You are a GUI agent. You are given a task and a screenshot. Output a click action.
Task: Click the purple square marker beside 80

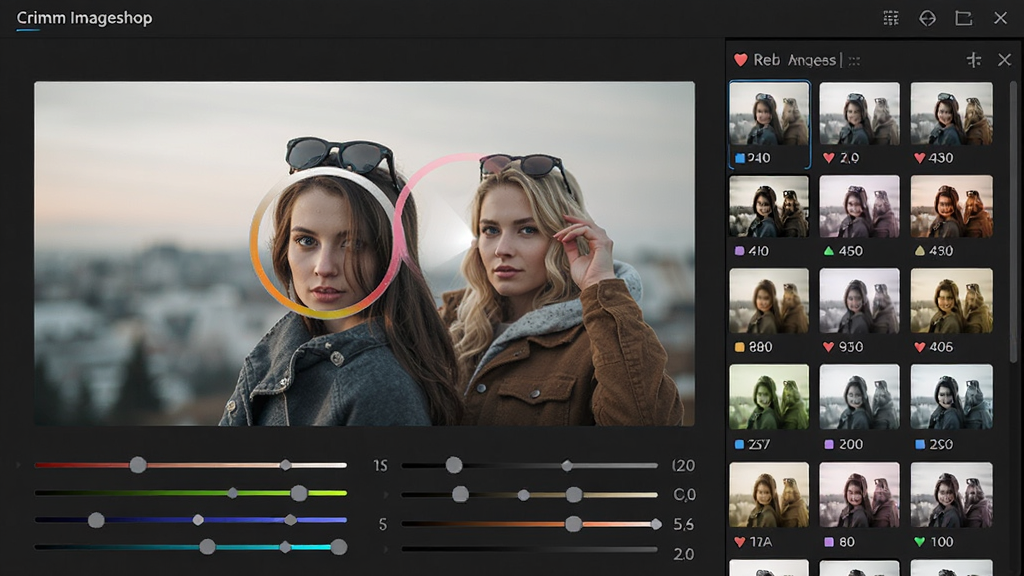pos(829,542)
